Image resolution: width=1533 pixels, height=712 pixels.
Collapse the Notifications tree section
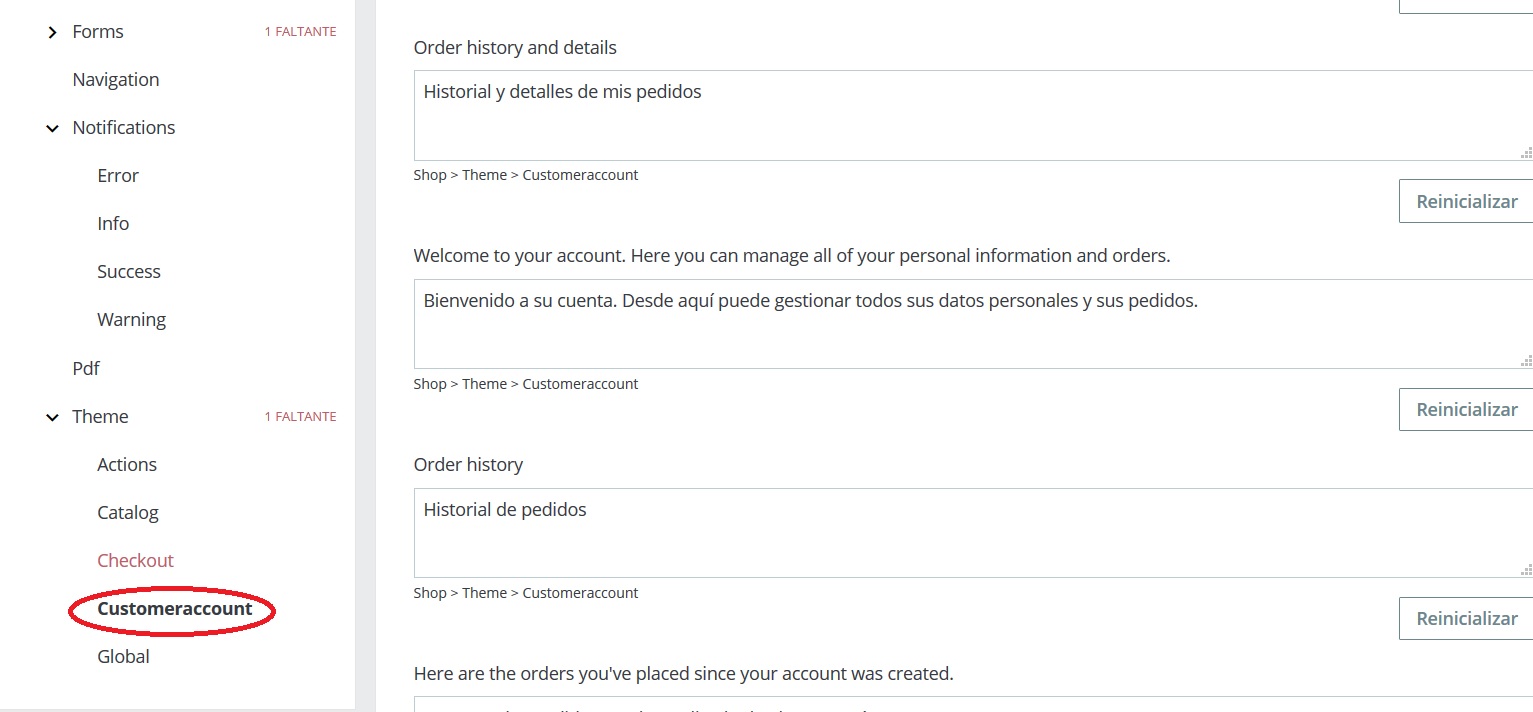53,129
